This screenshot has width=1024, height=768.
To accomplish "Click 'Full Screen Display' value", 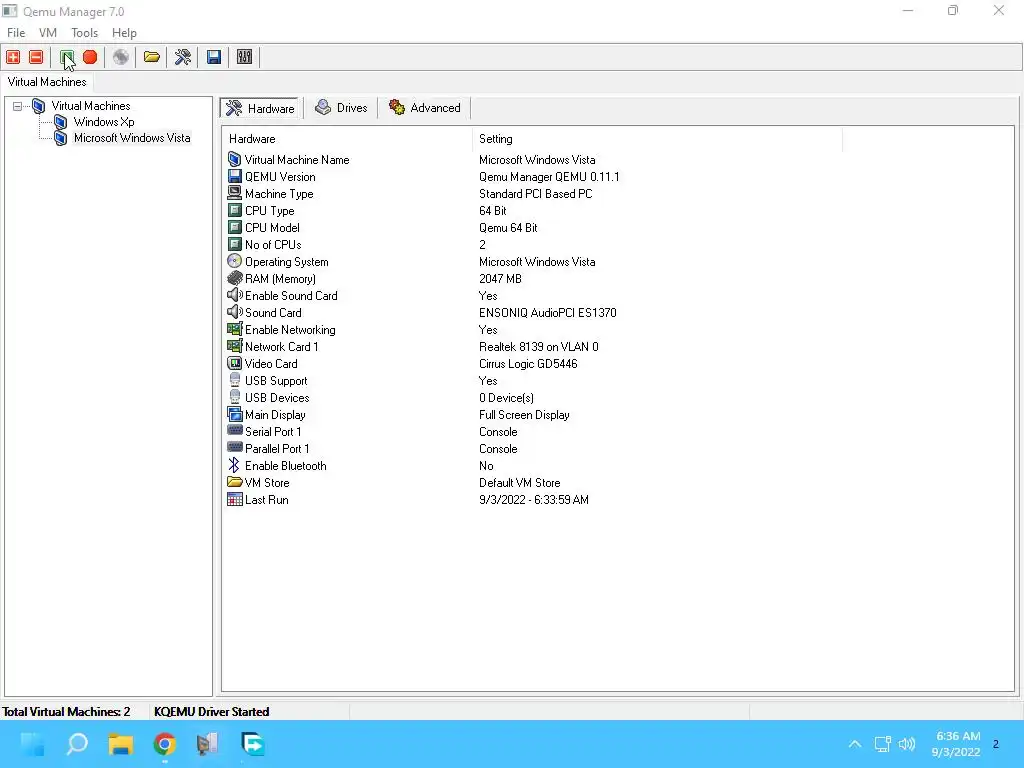I will point(524,415).
